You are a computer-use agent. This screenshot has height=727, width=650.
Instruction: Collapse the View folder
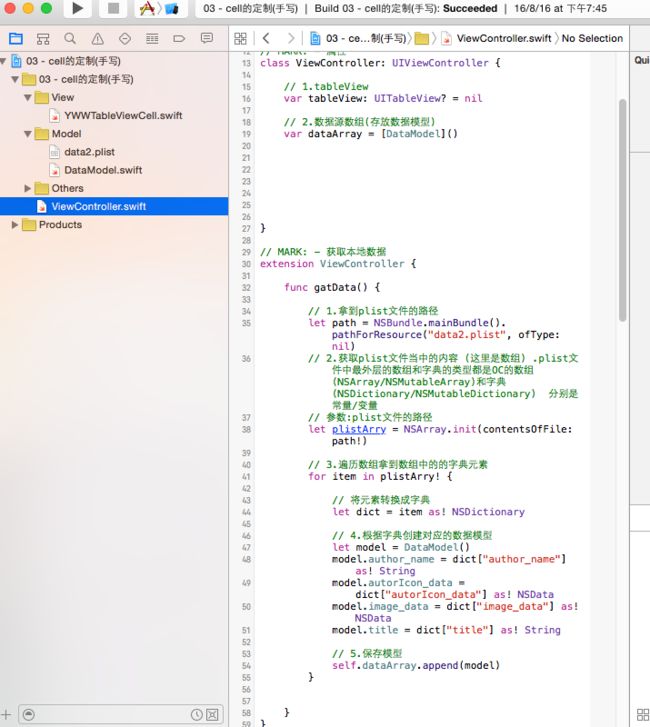[28, 97]
